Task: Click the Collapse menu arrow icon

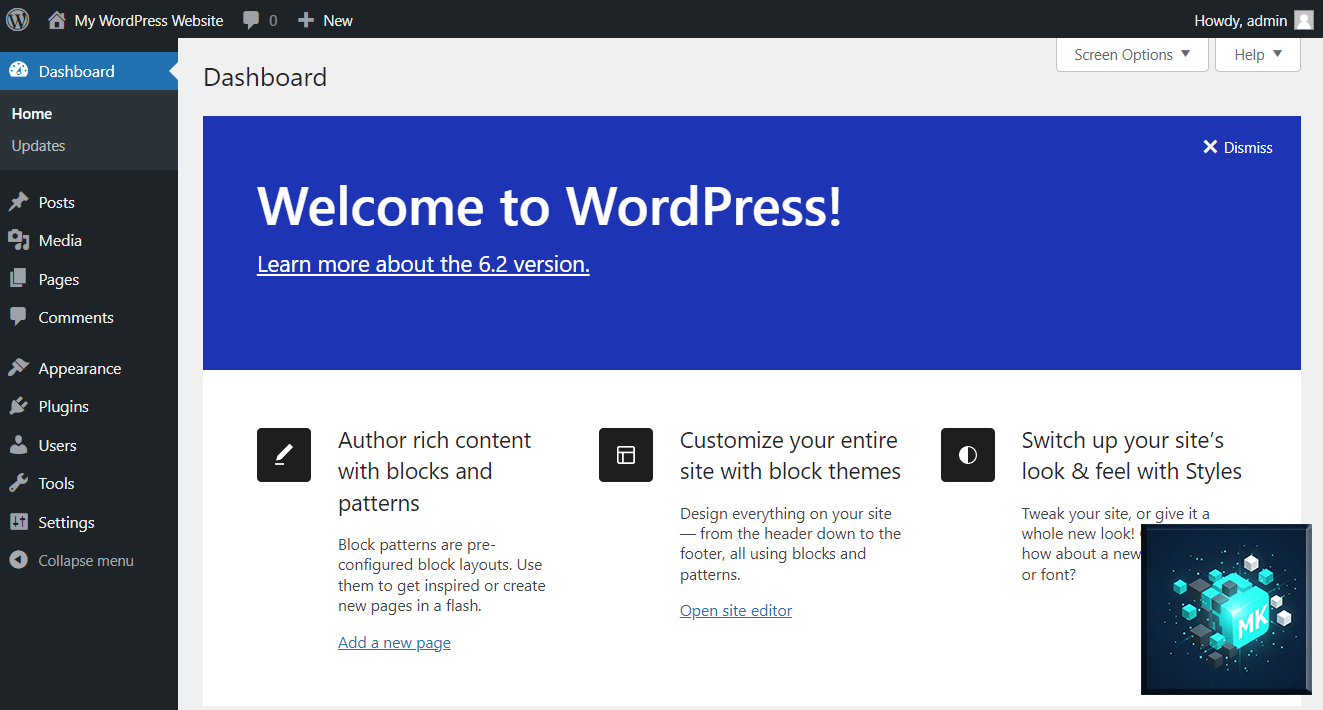Action: (x=18, y=560)
